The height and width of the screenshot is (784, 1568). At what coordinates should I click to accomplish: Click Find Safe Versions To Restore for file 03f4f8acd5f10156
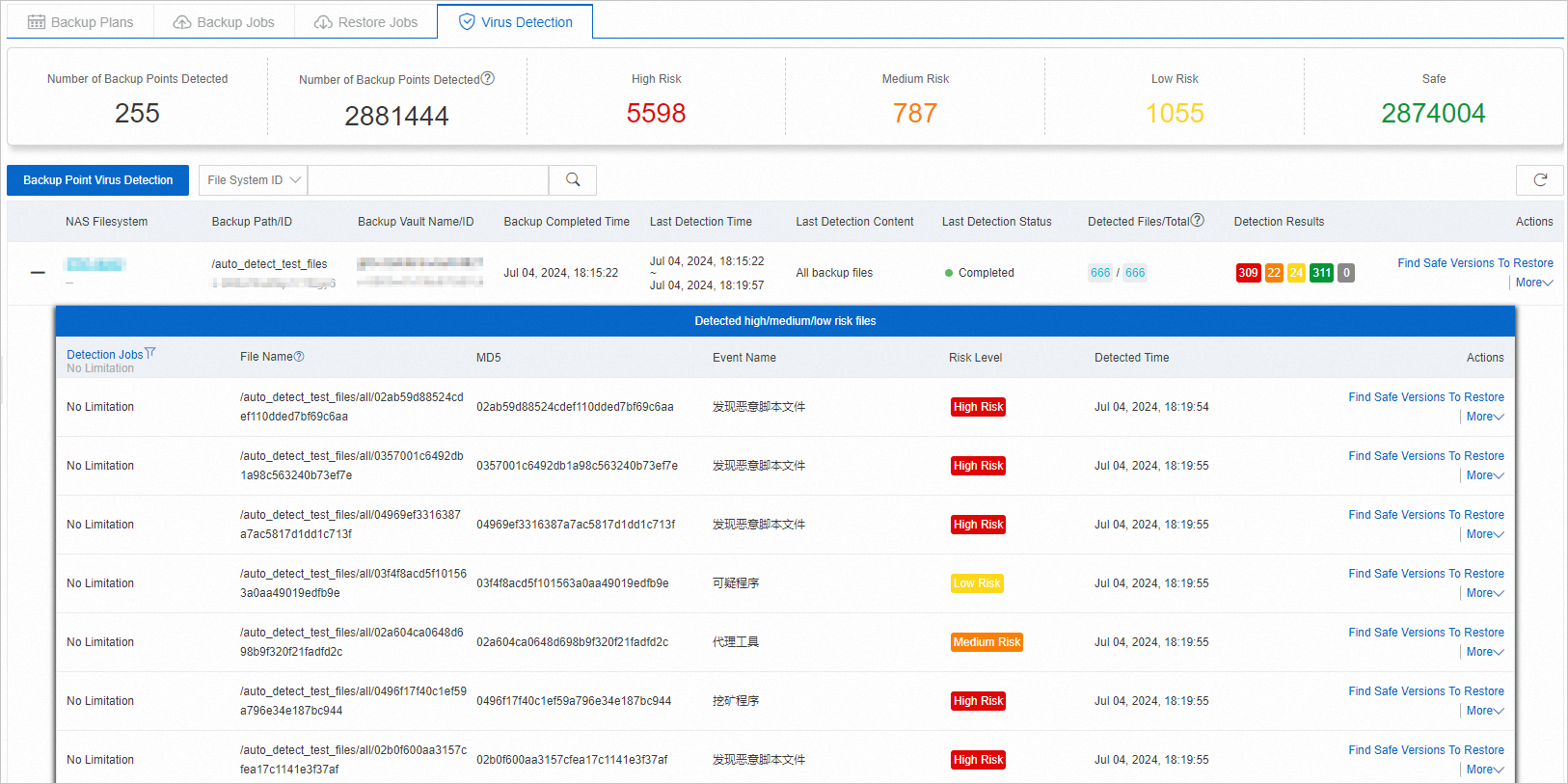click(1426, 574)
